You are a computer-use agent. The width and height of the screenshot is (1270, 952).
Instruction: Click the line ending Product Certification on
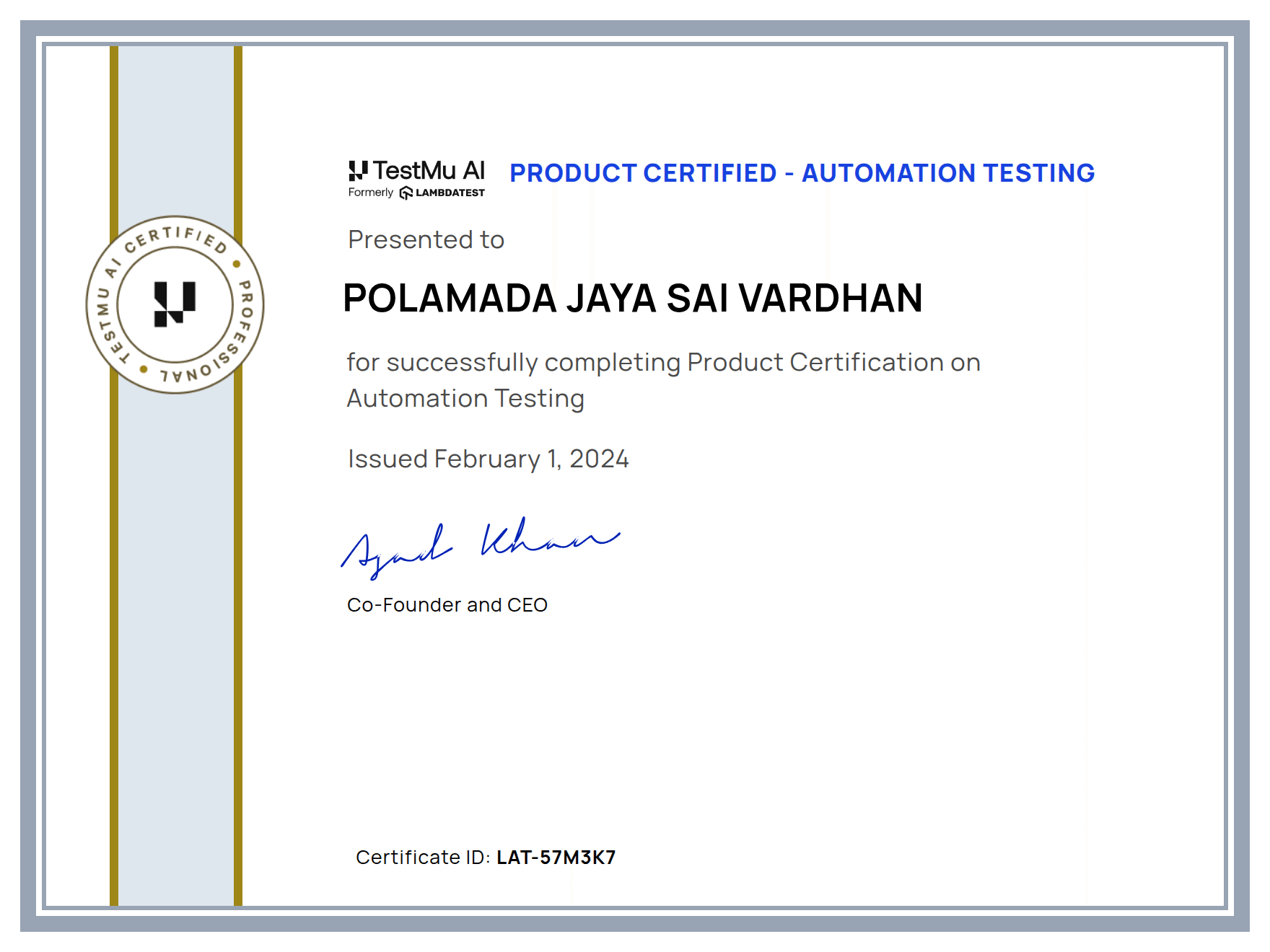(663, 362)
